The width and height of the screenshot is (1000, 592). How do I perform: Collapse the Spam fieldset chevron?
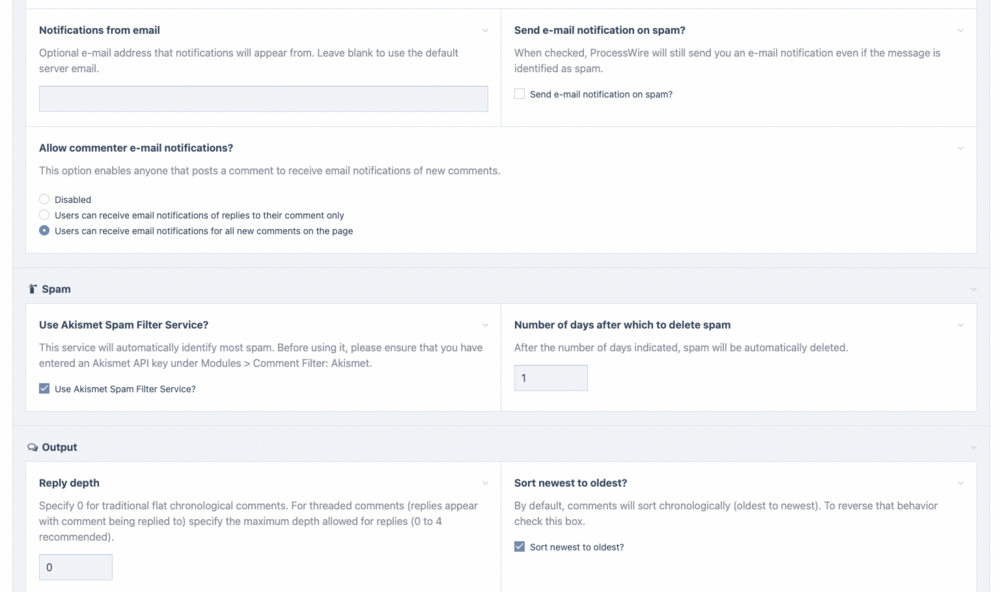coord(974,290)
